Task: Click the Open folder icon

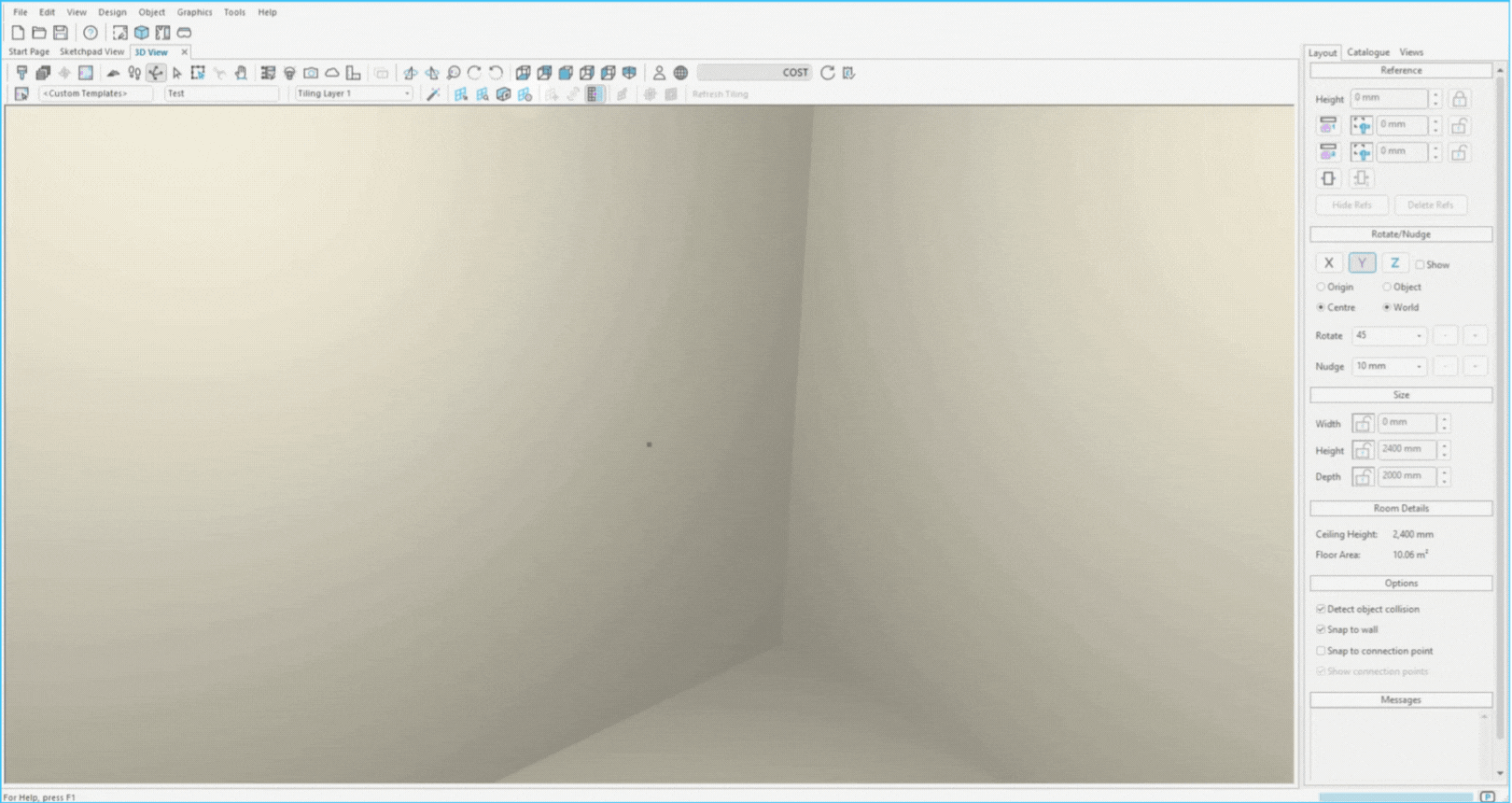Action: [x=39, y=33]
